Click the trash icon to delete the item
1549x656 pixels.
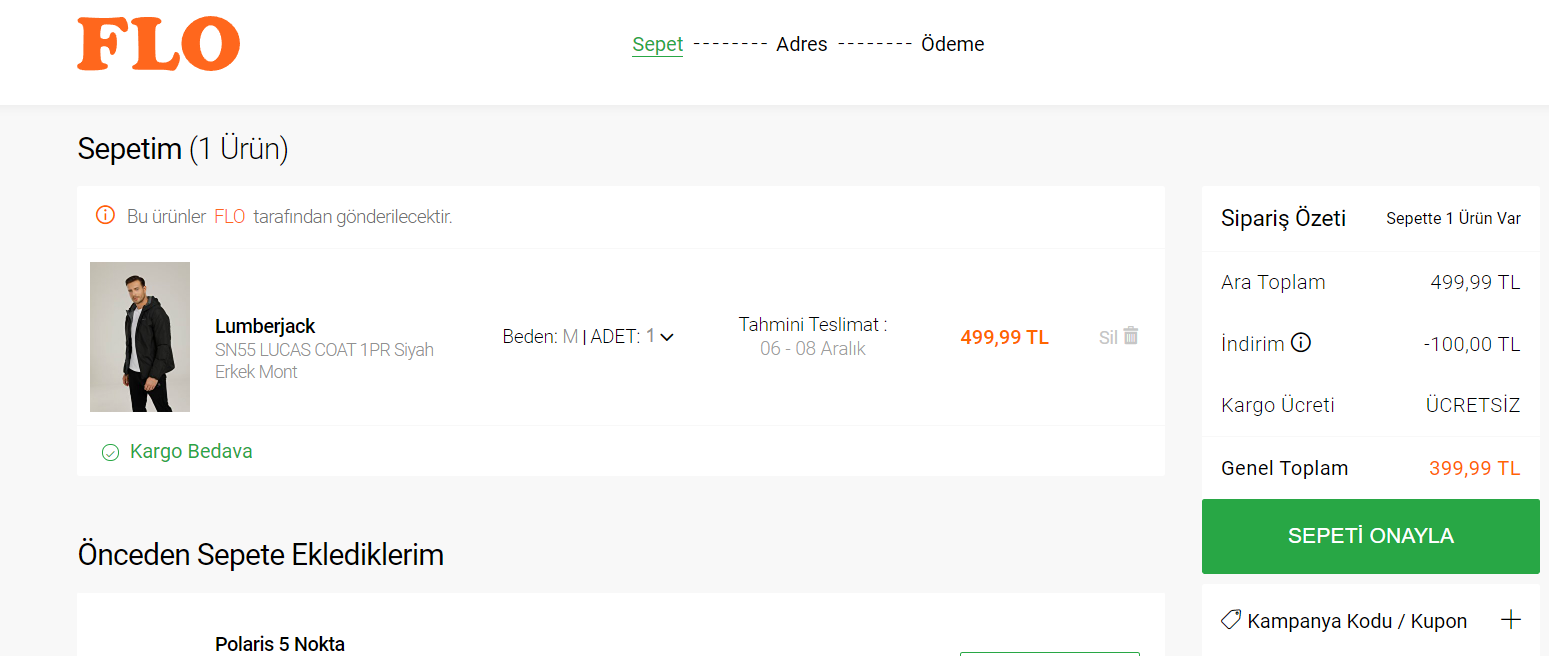tap(1131, 336)
